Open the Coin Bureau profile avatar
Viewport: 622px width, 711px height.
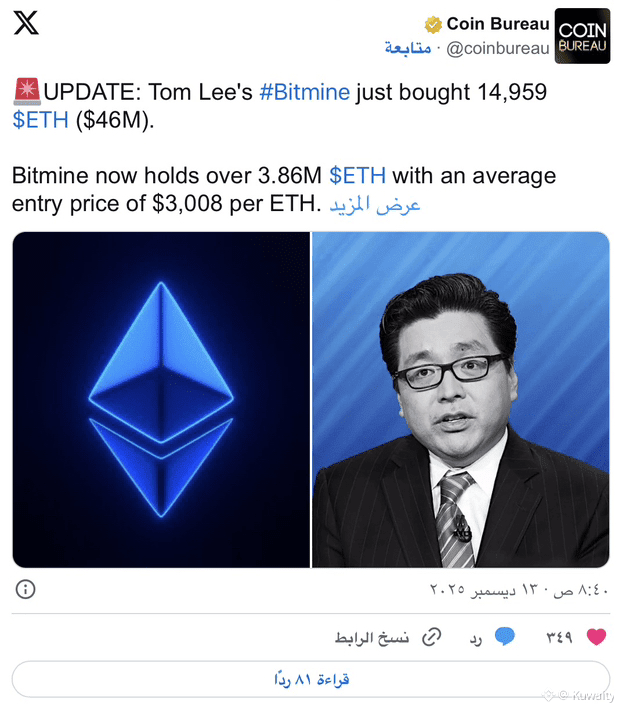pyautogui.click(x=582, y=36)
